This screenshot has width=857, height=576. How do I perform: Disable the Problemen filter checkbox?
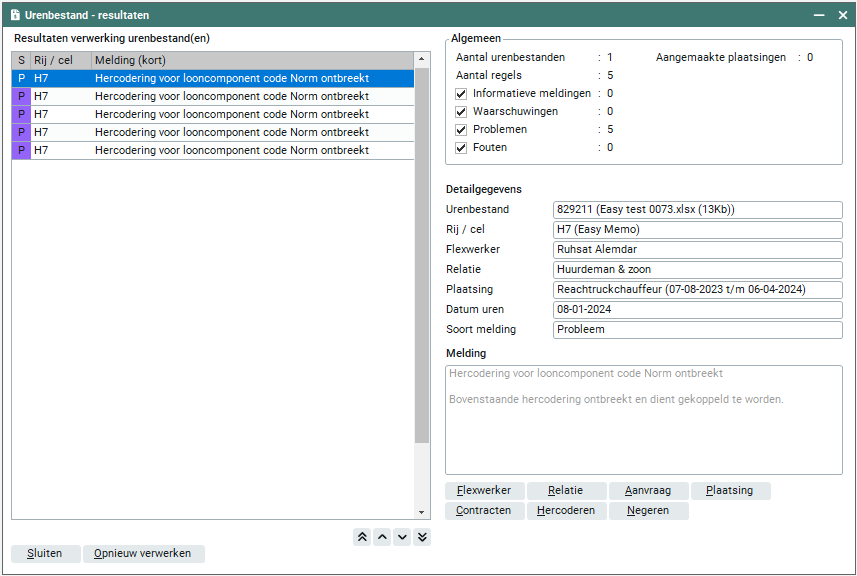pos(461,130)
